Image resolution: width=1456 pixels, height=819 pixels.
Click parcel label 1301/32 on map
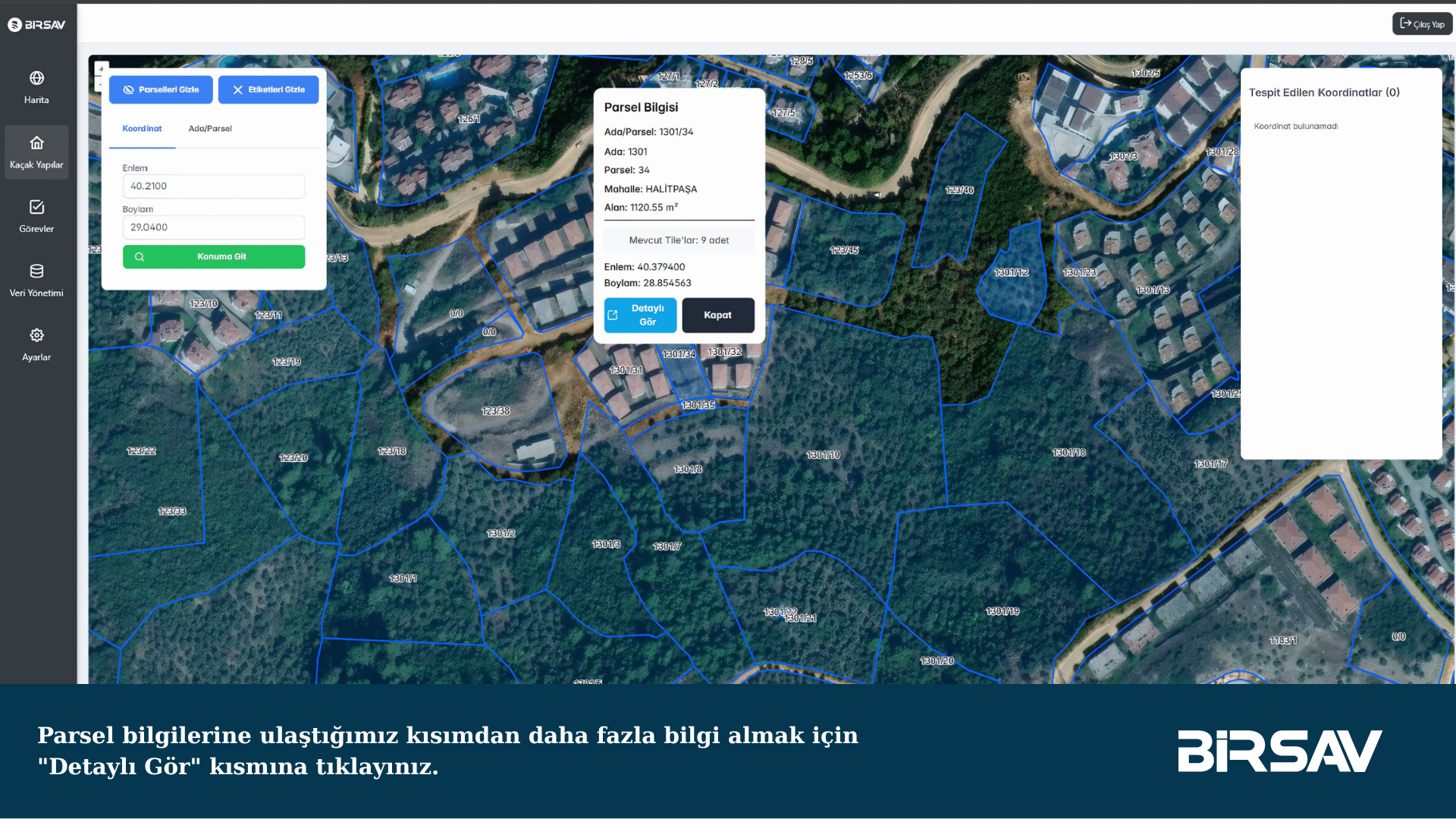click(x=724, y=352)
